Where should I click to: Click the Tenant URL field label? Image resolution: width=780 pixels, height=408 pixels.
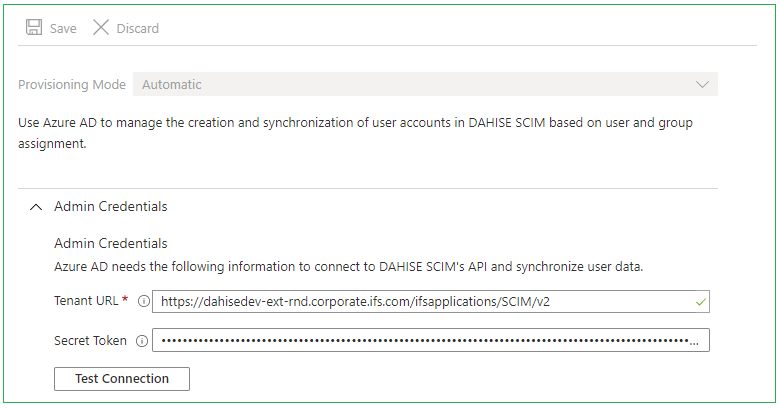[87, 301]
